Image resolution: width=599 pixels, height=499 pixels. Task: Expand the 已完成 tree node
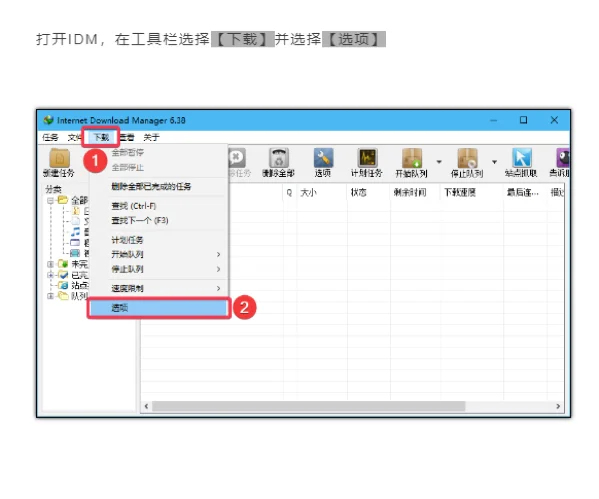tap(50, 275)
